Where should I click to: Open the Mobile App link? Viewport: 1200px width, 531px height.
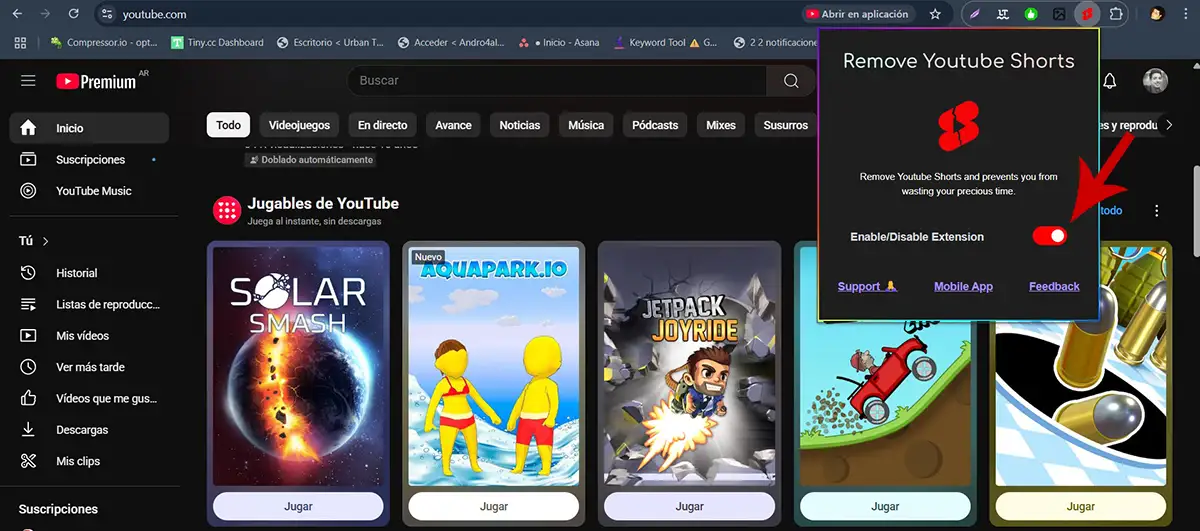963,286
